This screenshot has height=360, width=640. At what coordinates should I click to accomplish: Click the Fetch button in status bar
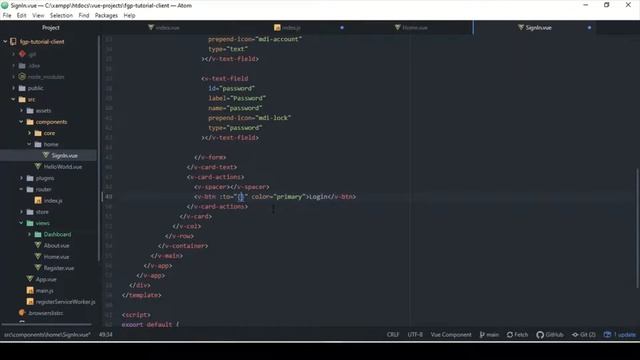pyautogui.click(x=517, y=335)
